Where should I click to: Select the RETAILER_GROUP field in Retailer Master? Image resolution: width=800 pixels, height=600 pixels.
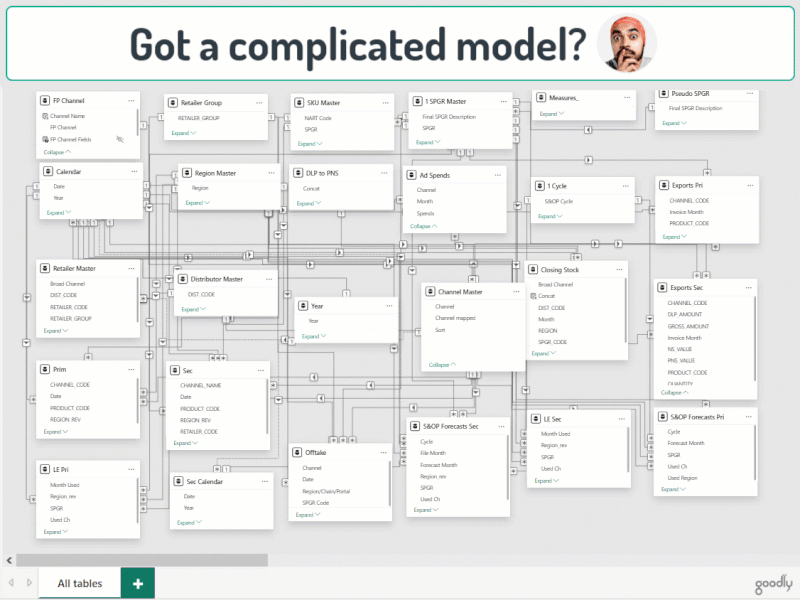coord(69,318)
